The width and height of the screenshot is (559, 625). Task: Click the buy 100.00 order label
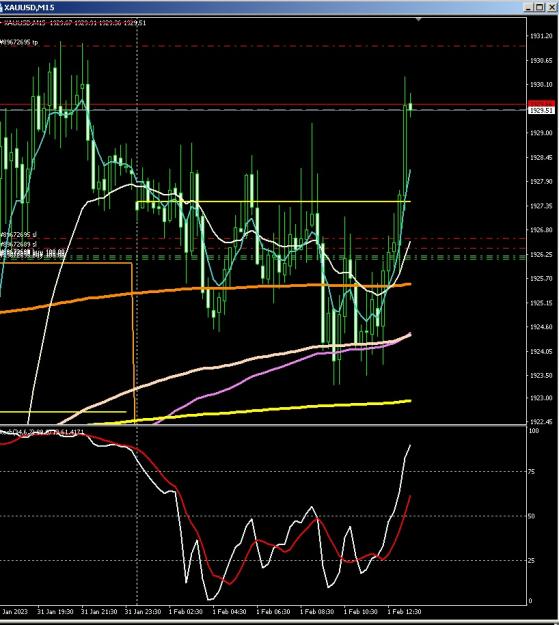(32, 253)
